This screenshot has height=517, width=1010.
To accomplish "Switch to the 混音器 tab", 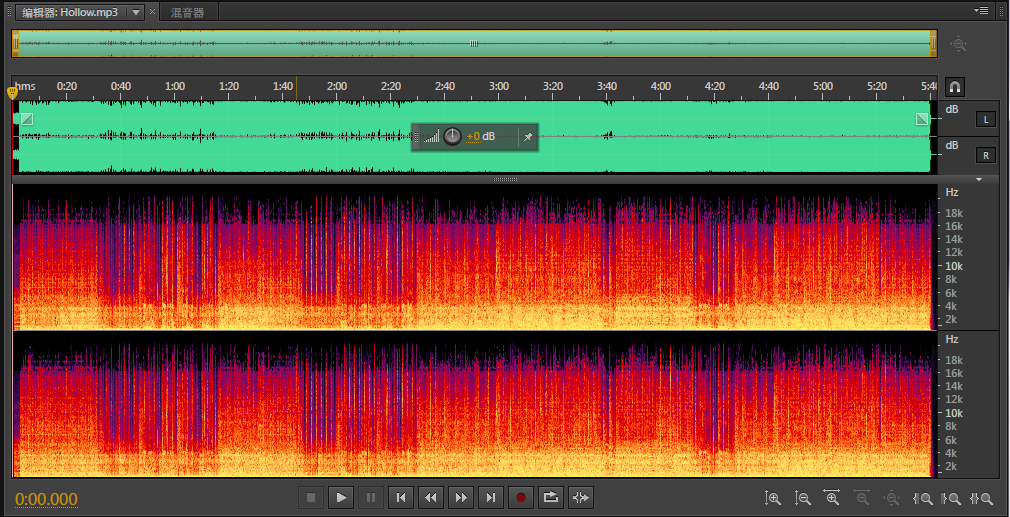I will (x=187, y=12).
